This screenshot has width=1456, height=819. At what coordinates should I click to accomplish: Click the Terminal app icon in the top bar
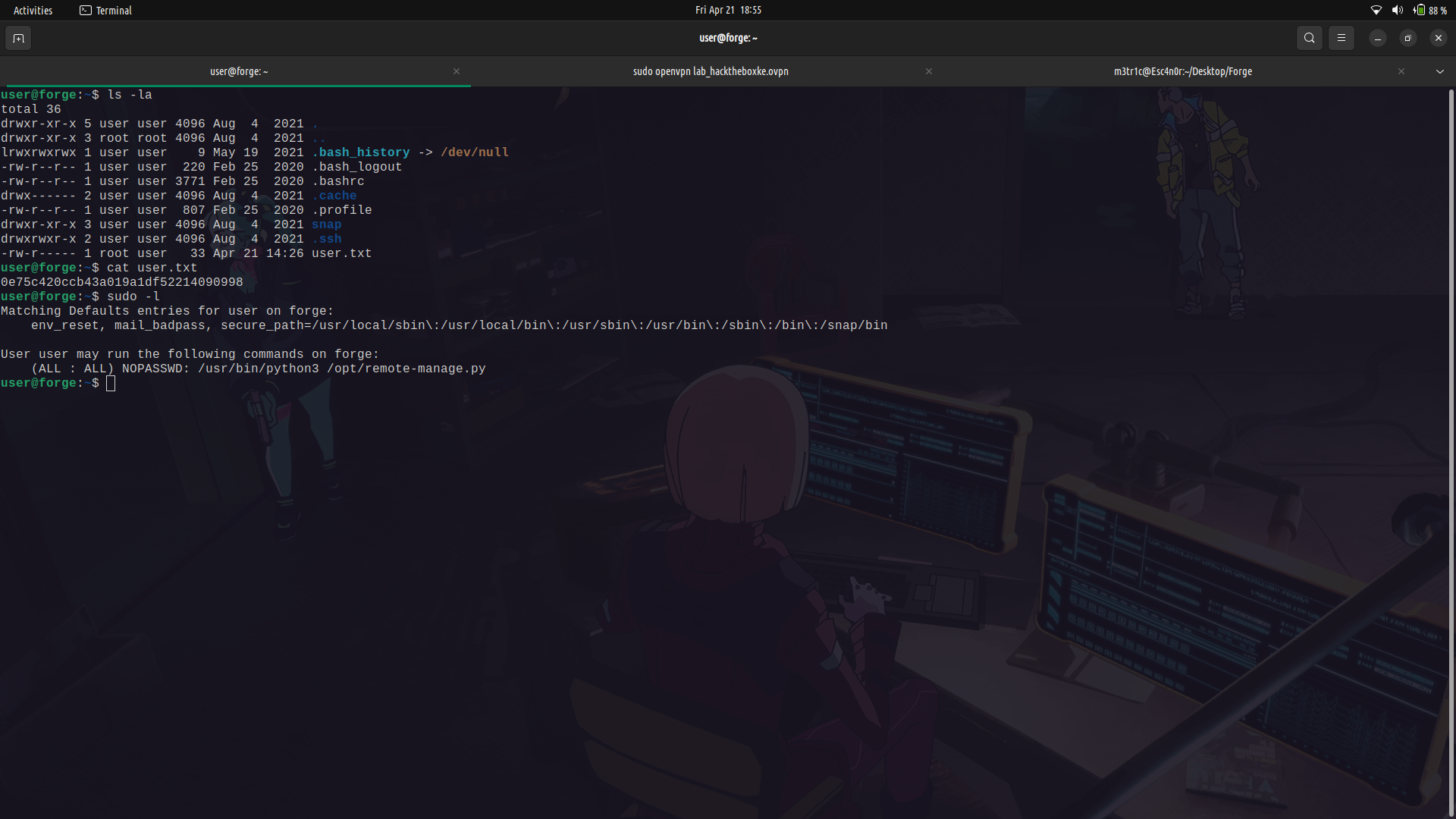click(85, 10)
